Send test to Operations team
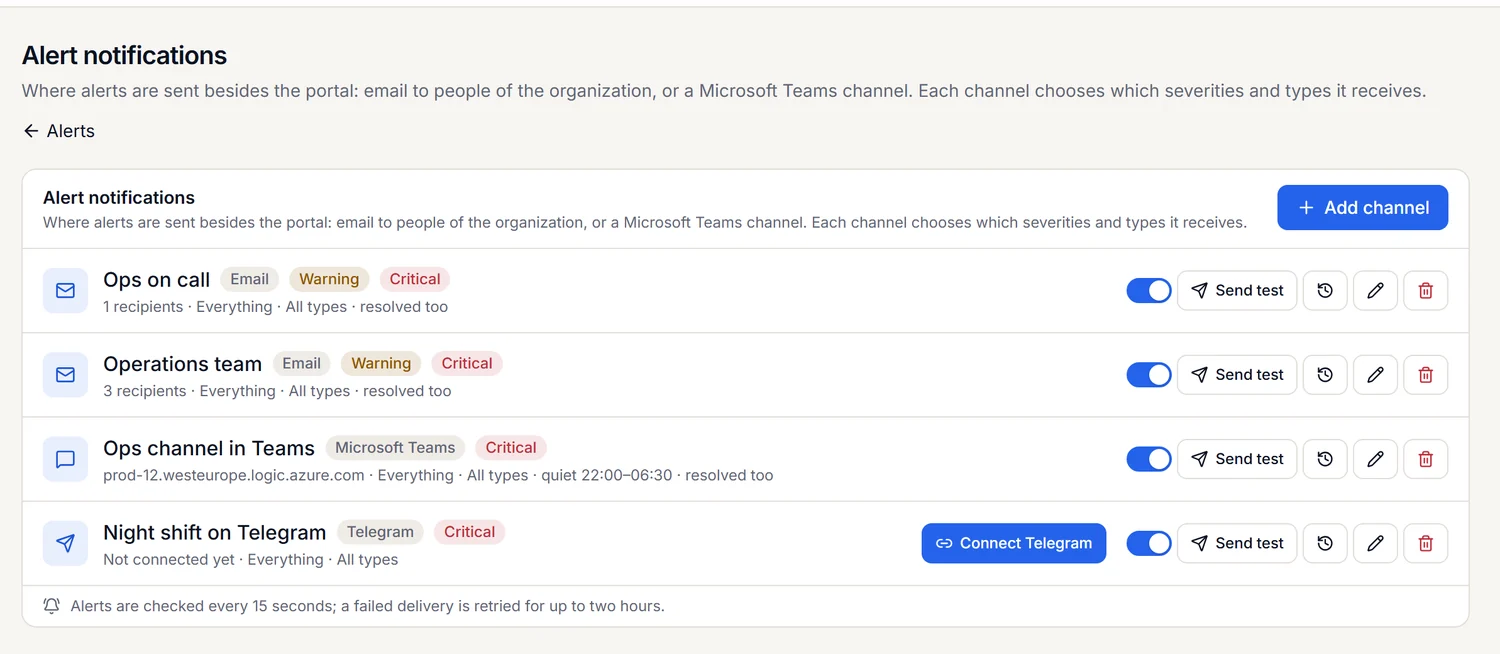Image resolution: width=1500 pixels, height=654 pixels. [x=1237, y=375]
